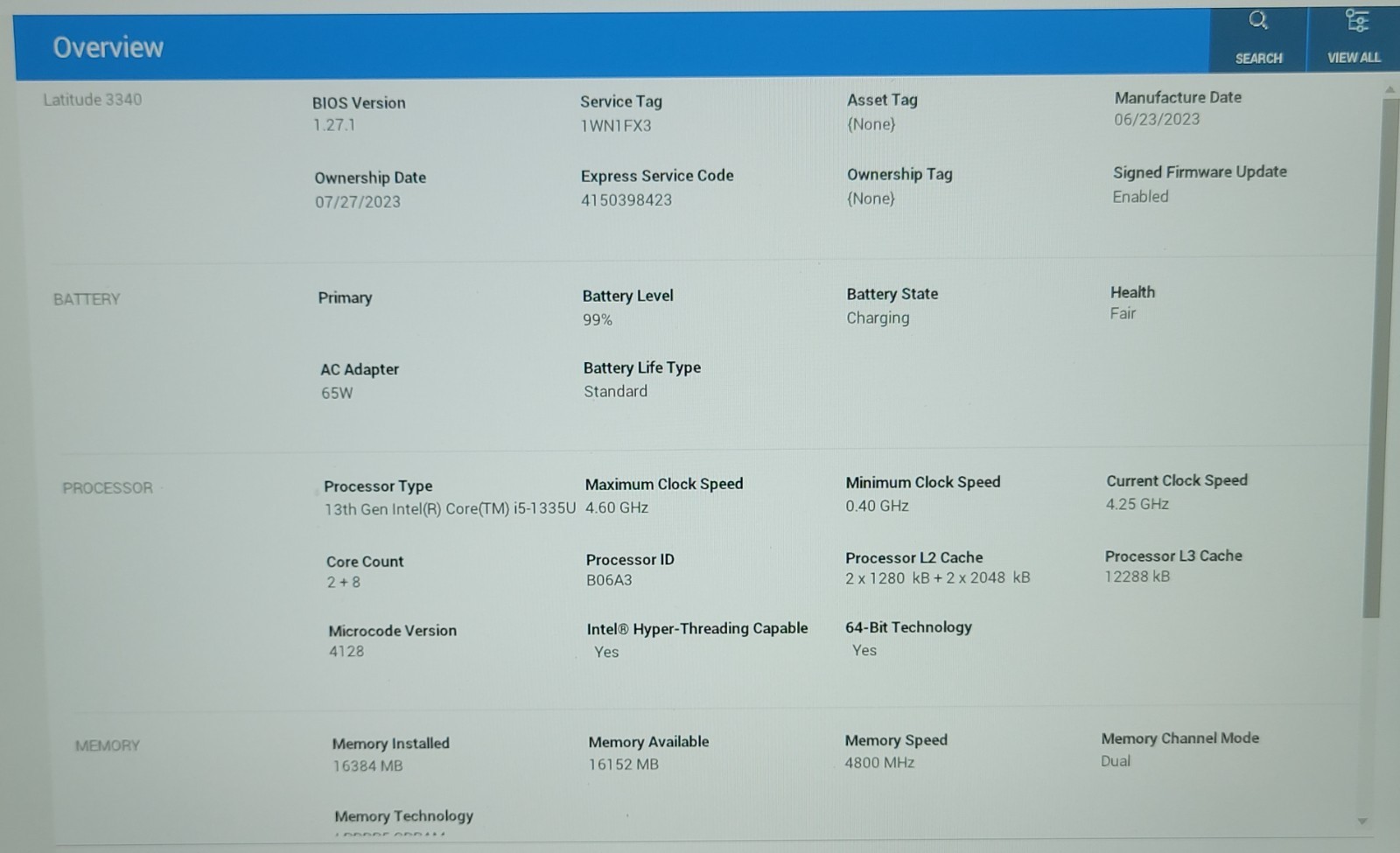Select Memory Speed value 4800 MHz
The width and height of the screenshot is (1400, 853).
tap(879, 763)
